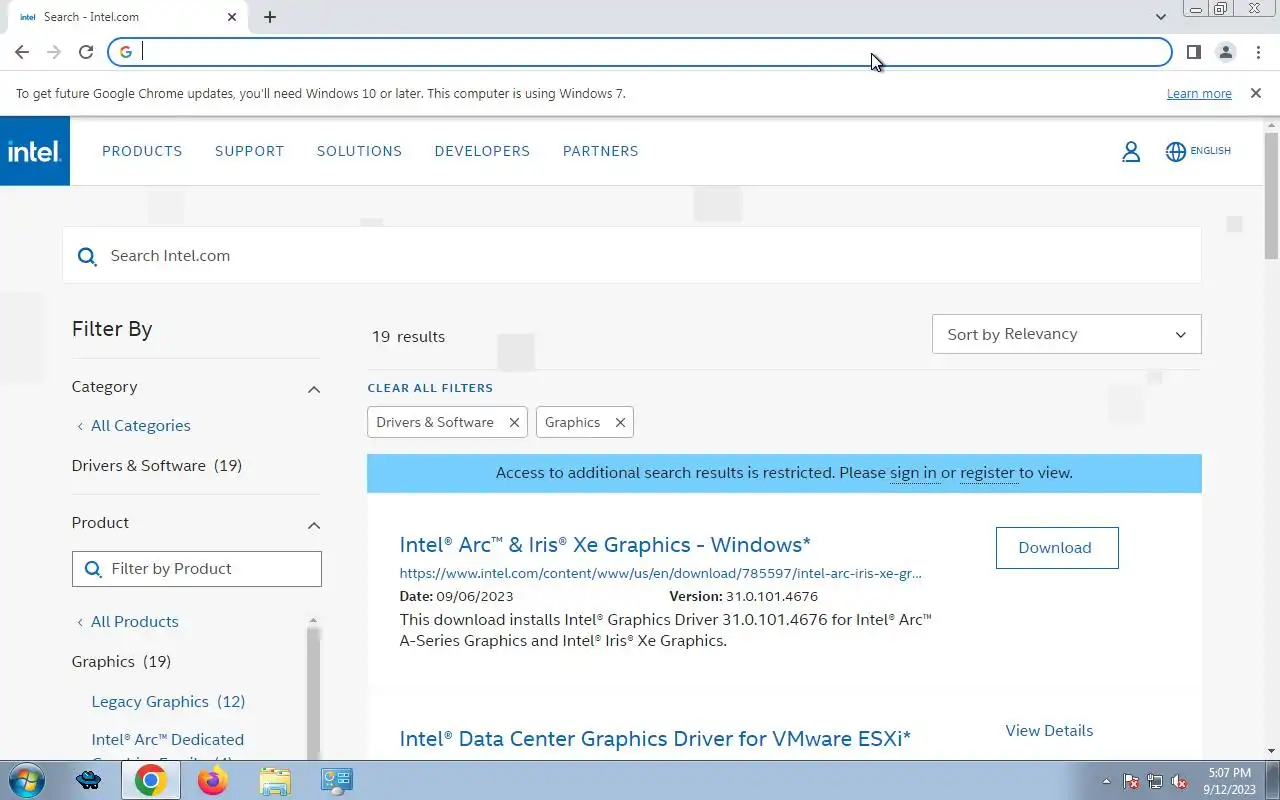The image size is (1280, 800).
Task: Select Graphics (19) product filter
Action: (x=121, y=662)
